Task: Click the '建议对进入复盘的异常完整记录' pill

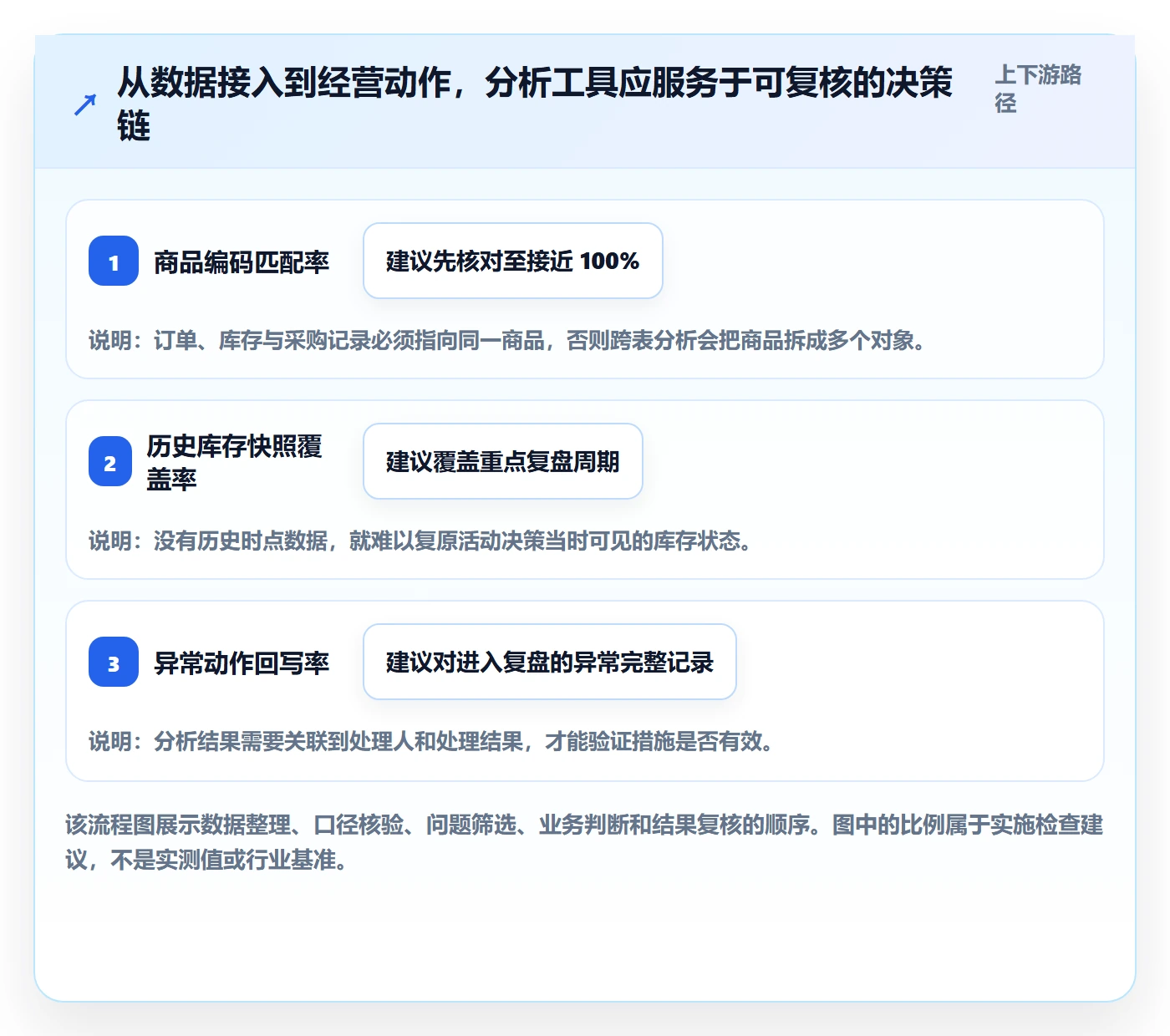Action: (550, 662)
